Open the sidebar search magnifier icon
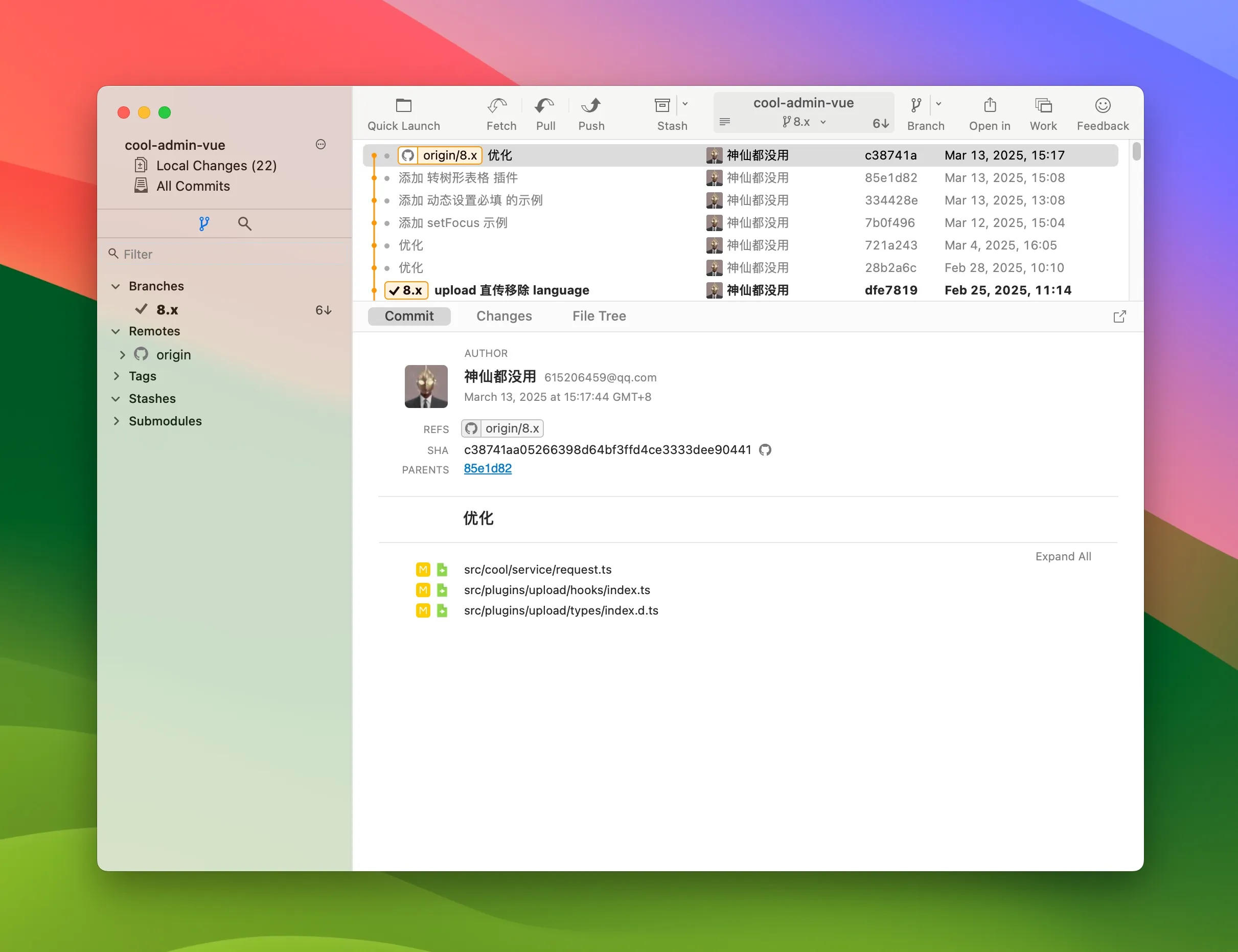The image size is (1238, 952). 245,224
